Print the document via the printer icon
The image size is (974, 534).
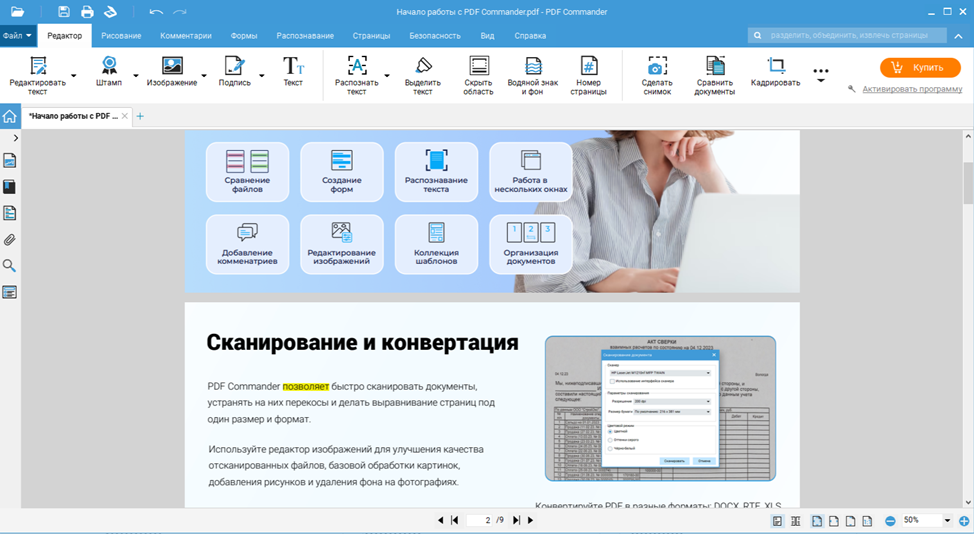pos(87,11)
